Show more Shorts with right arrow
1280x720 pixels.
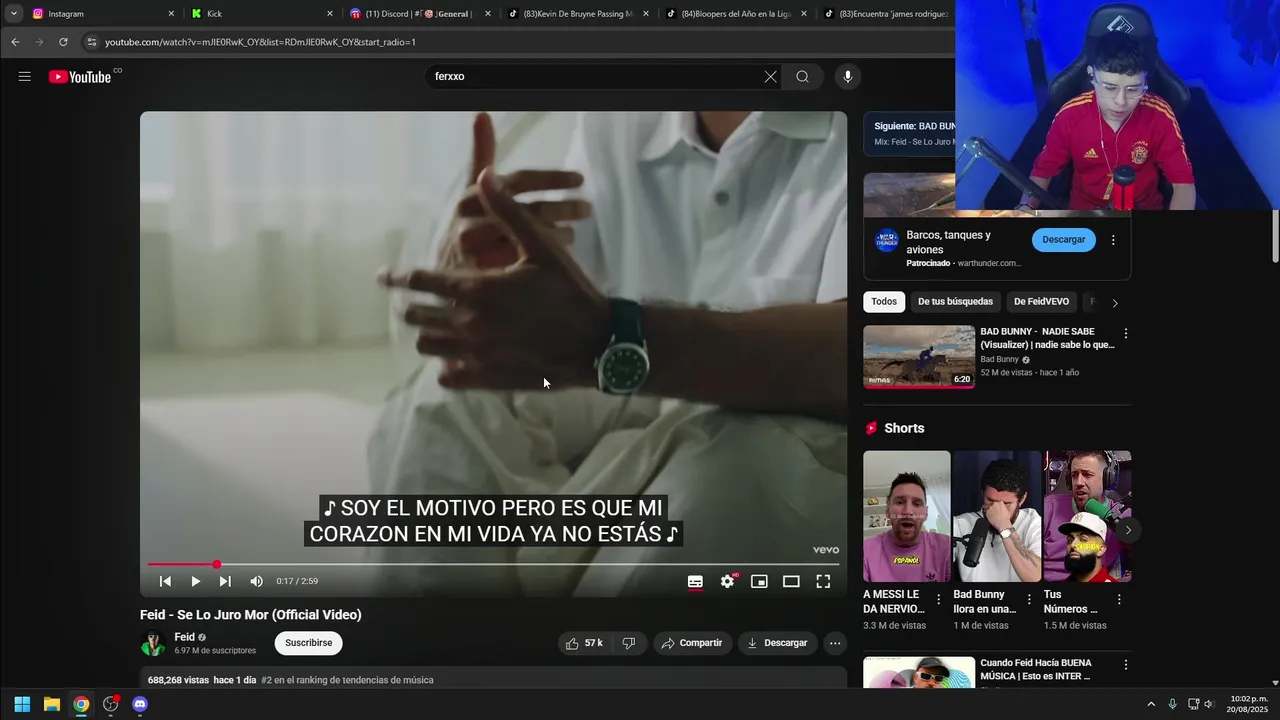[1128, 530]
